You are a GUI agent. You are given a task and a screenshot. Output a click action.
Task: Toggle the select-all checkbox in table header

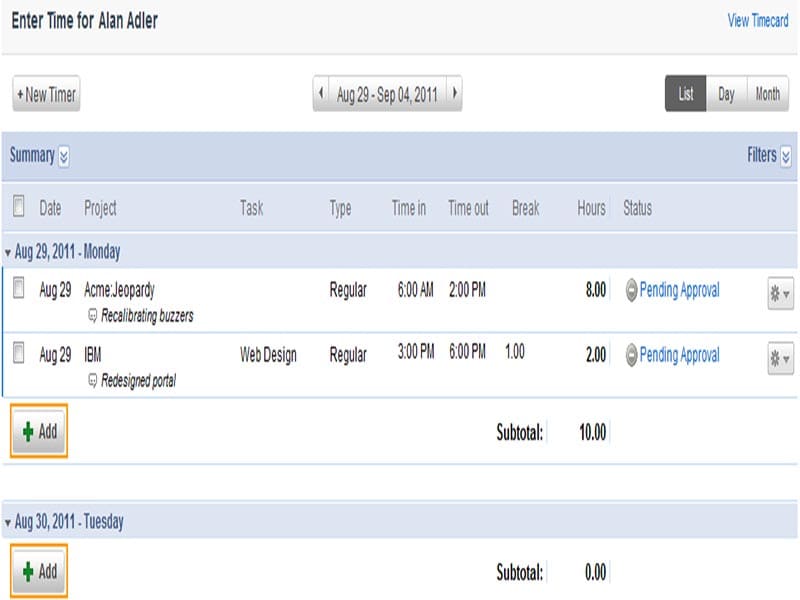(18, 207)
